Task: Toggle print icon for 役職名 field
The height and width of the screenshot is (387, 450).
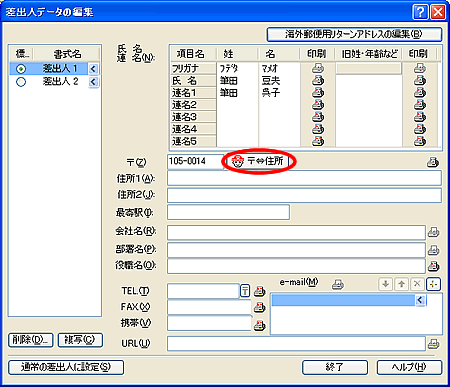Action: 433,266
